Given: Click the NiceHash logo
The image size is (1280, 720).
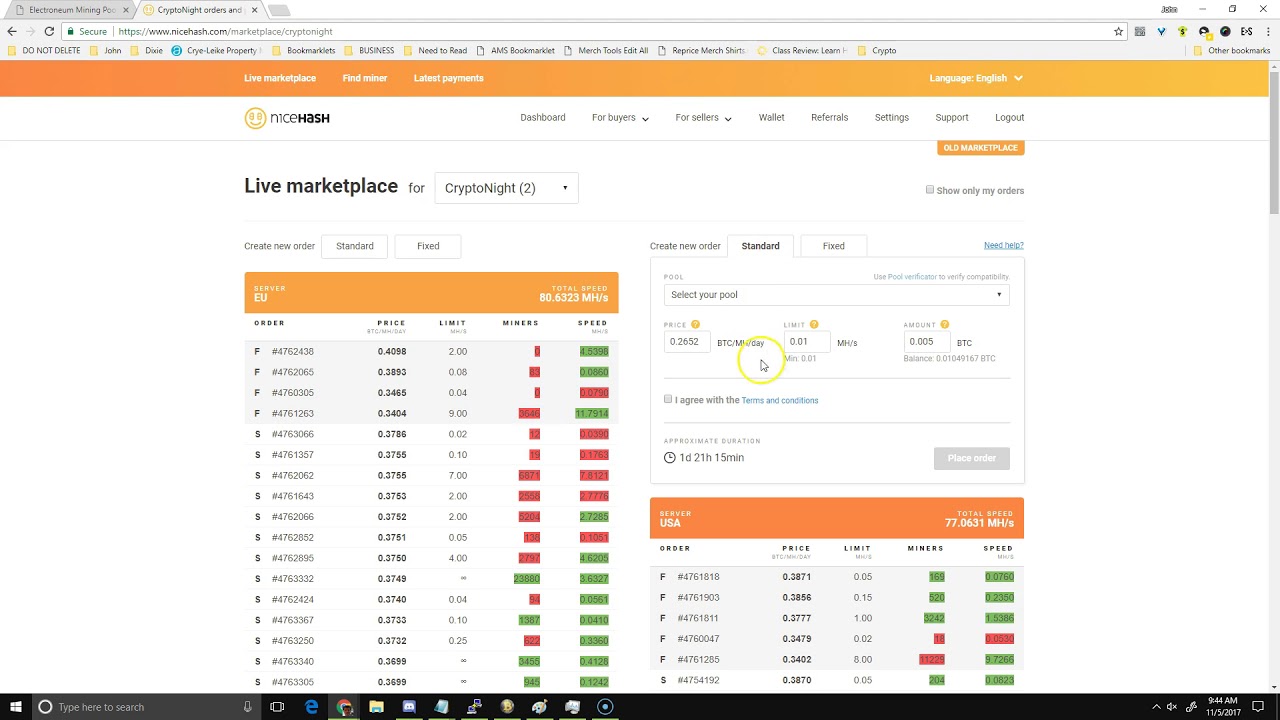Looking at the screenshot, I should [287, 118].
